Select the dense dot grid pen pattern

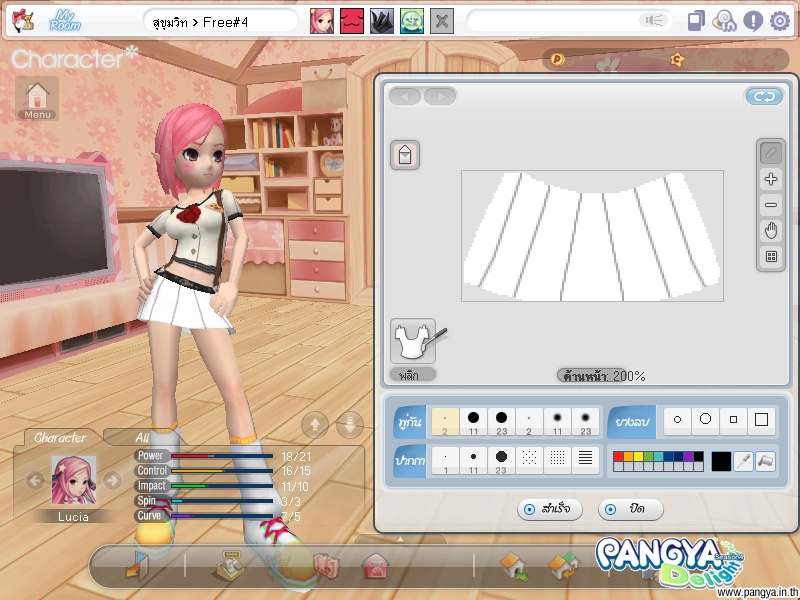pos(557,459)
